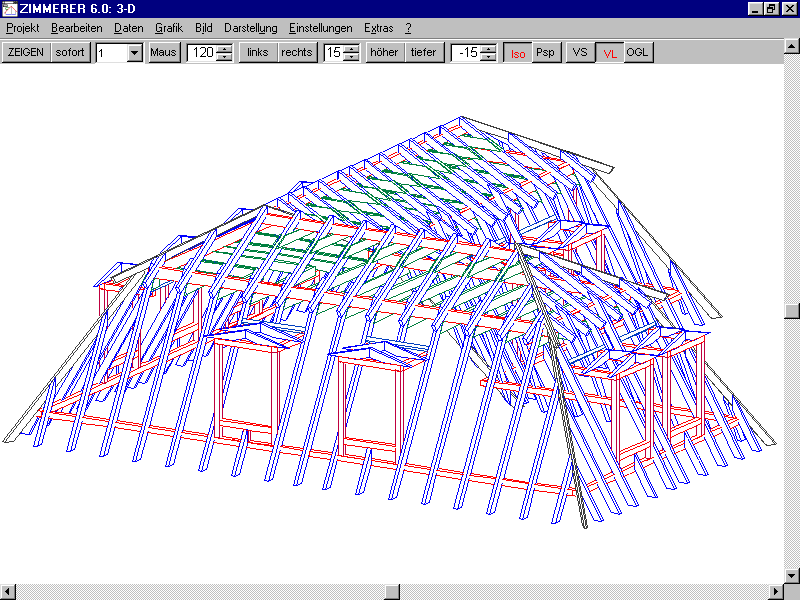
Task: Click the ZEIGEN toolbar button
Action: point(26,53)
